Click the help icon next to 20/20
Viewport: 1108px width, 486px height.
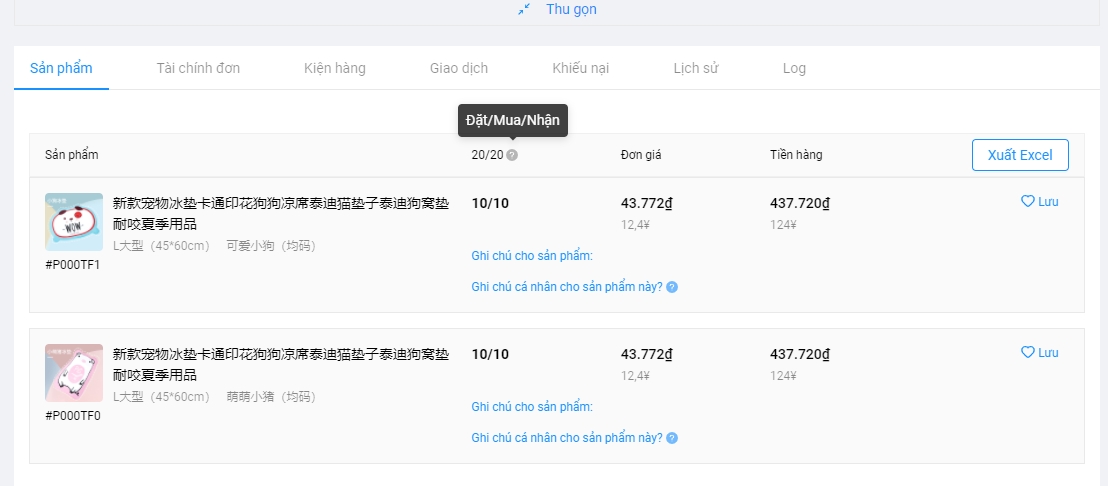(512, 155)
